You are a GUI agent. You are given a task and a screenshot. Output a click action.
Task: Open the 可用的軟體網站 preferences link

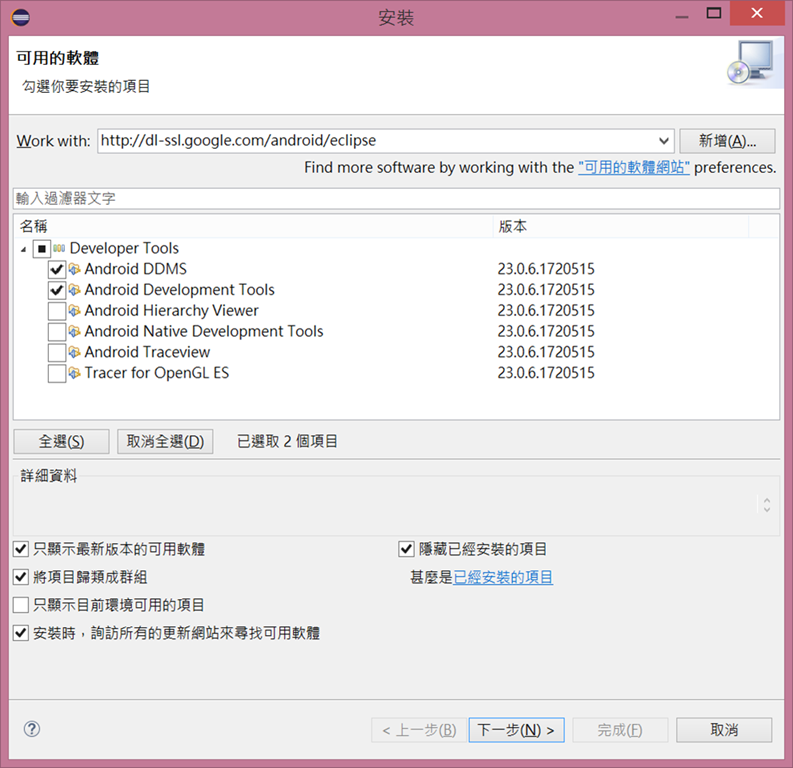pos(634,167)
